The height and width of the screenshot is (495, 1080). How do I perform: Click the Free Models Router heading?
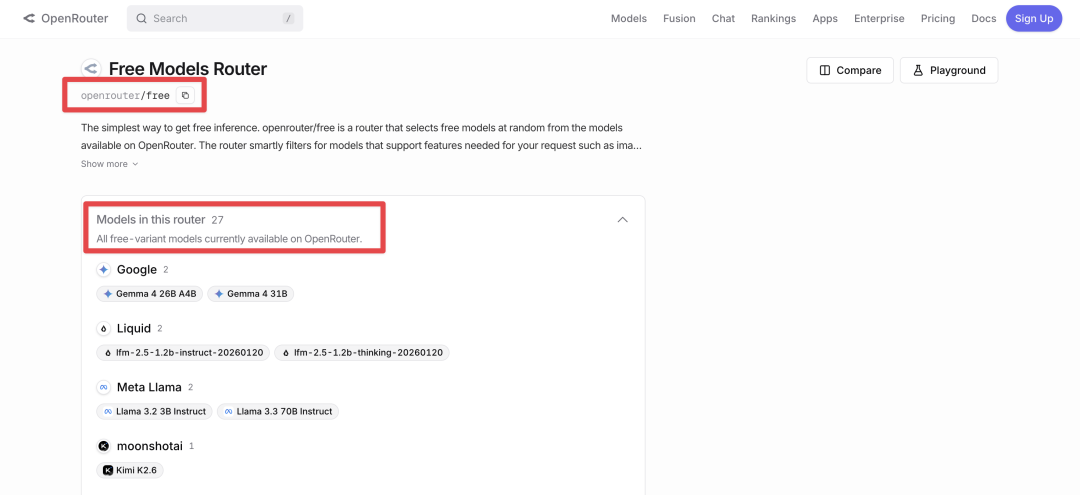[188, 69]
